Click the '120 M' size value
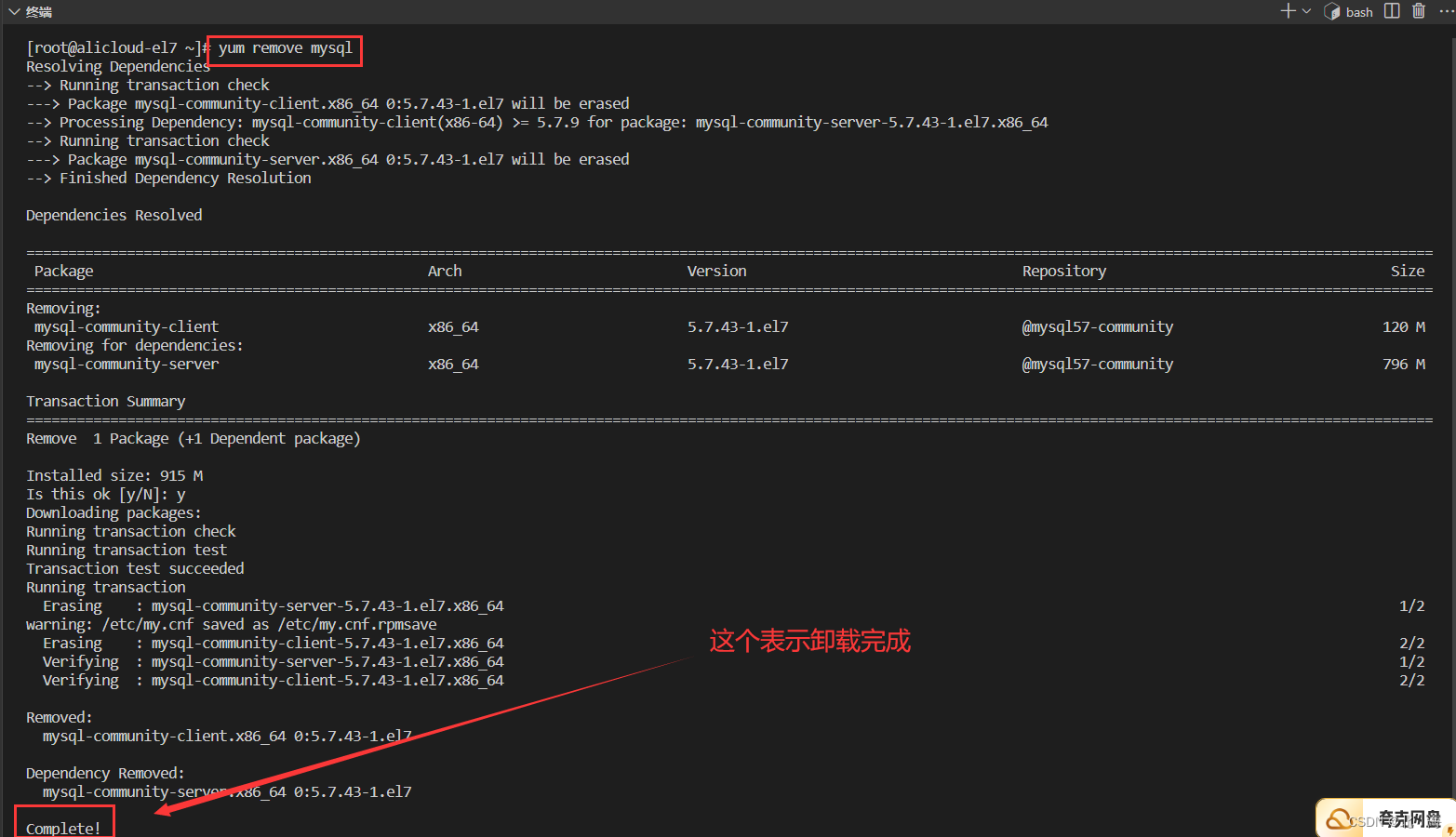Viewport: 1456px width, 837px height. [1404, 326]
